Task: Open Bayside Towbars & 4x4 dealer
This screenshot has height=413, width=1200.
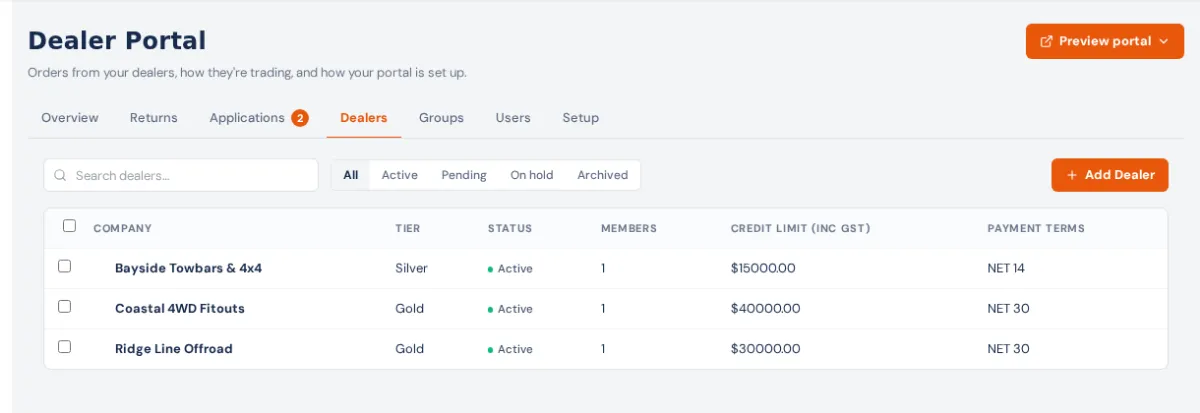Action: (188, 268)
